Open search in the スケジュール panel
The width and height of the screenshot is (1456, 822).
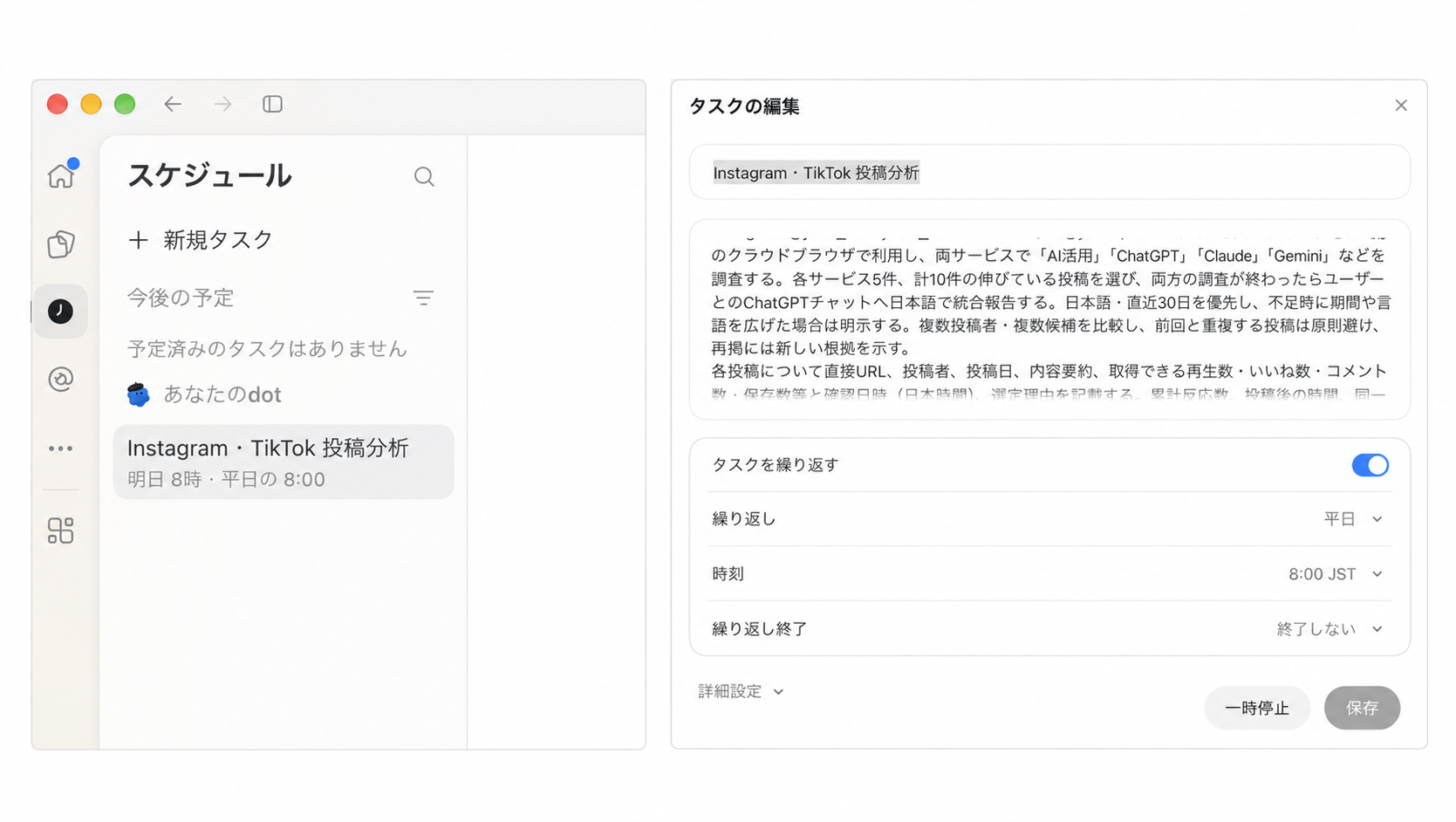click(x=424, y=176)
